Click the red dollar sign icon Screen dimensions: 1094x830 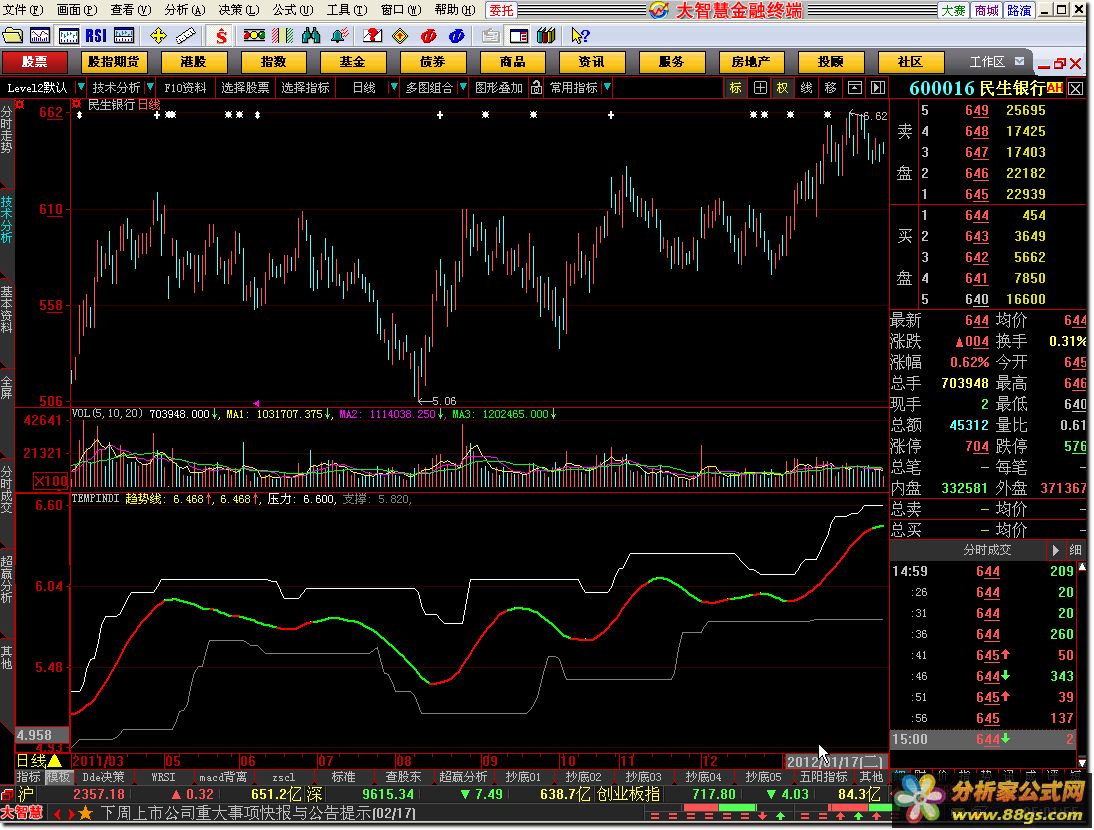pyautogui.click(x=221, y=35)
